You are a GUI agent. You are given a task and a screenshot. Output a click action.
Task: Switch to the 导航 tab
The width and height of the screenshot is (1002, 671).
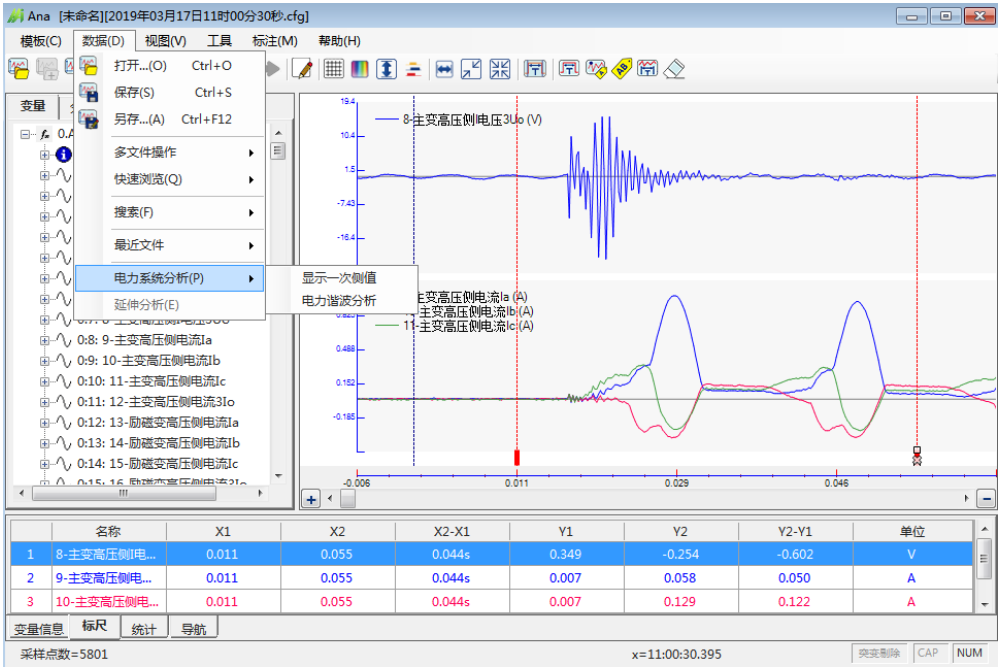coord(194,629)
